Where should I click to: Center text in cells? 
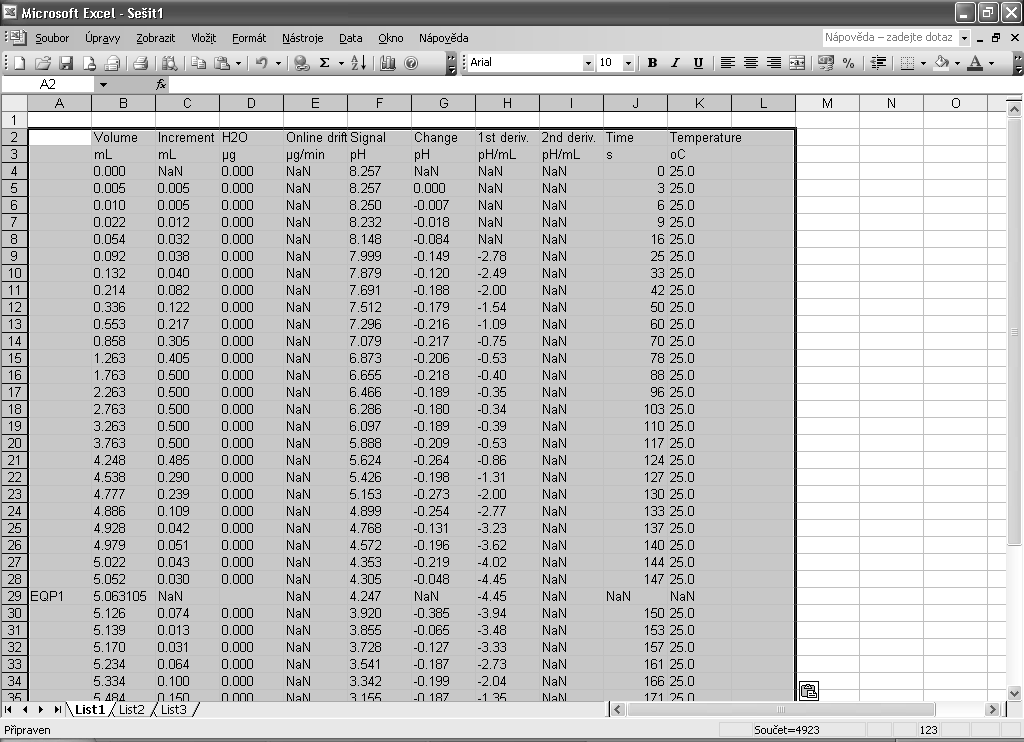(x=751, y=63)
